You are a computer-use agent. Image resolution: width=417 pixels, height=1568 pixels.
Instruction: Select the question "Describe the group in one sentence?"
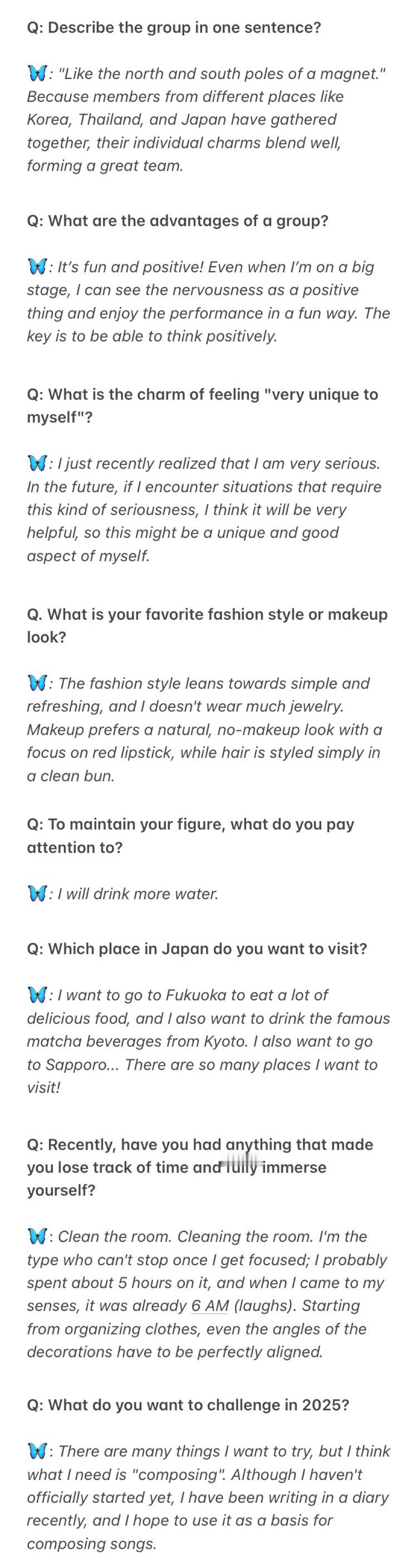point(174,28)
